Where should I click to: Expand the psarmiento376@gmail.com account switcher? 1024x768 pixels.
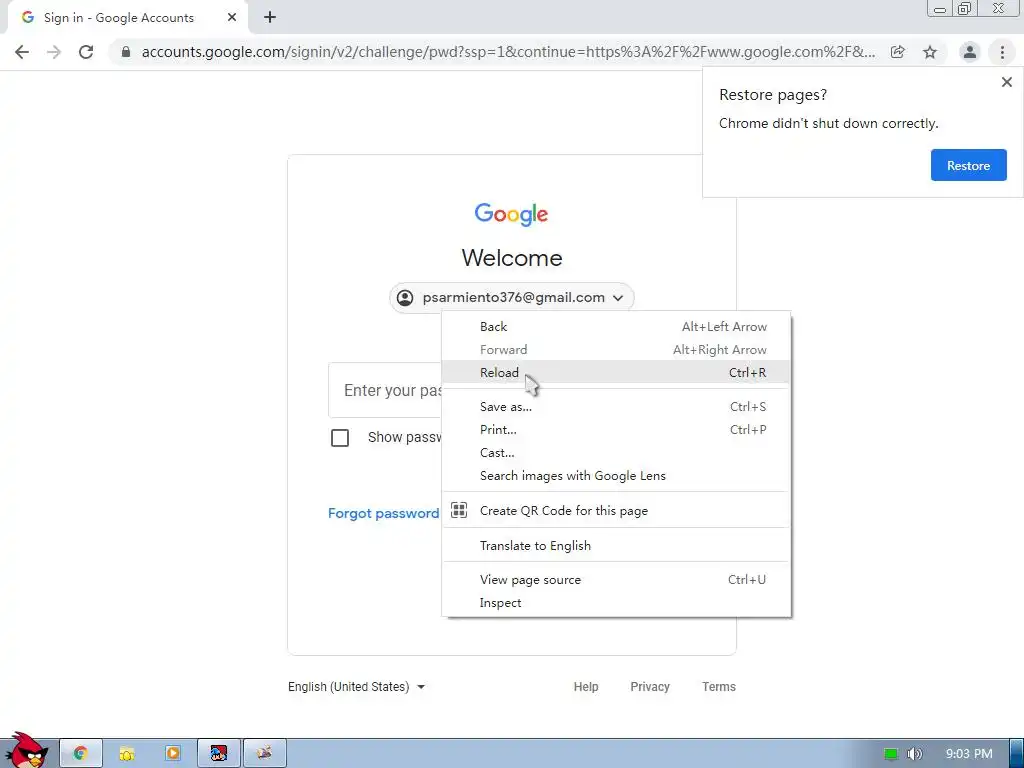coord(511,298)
